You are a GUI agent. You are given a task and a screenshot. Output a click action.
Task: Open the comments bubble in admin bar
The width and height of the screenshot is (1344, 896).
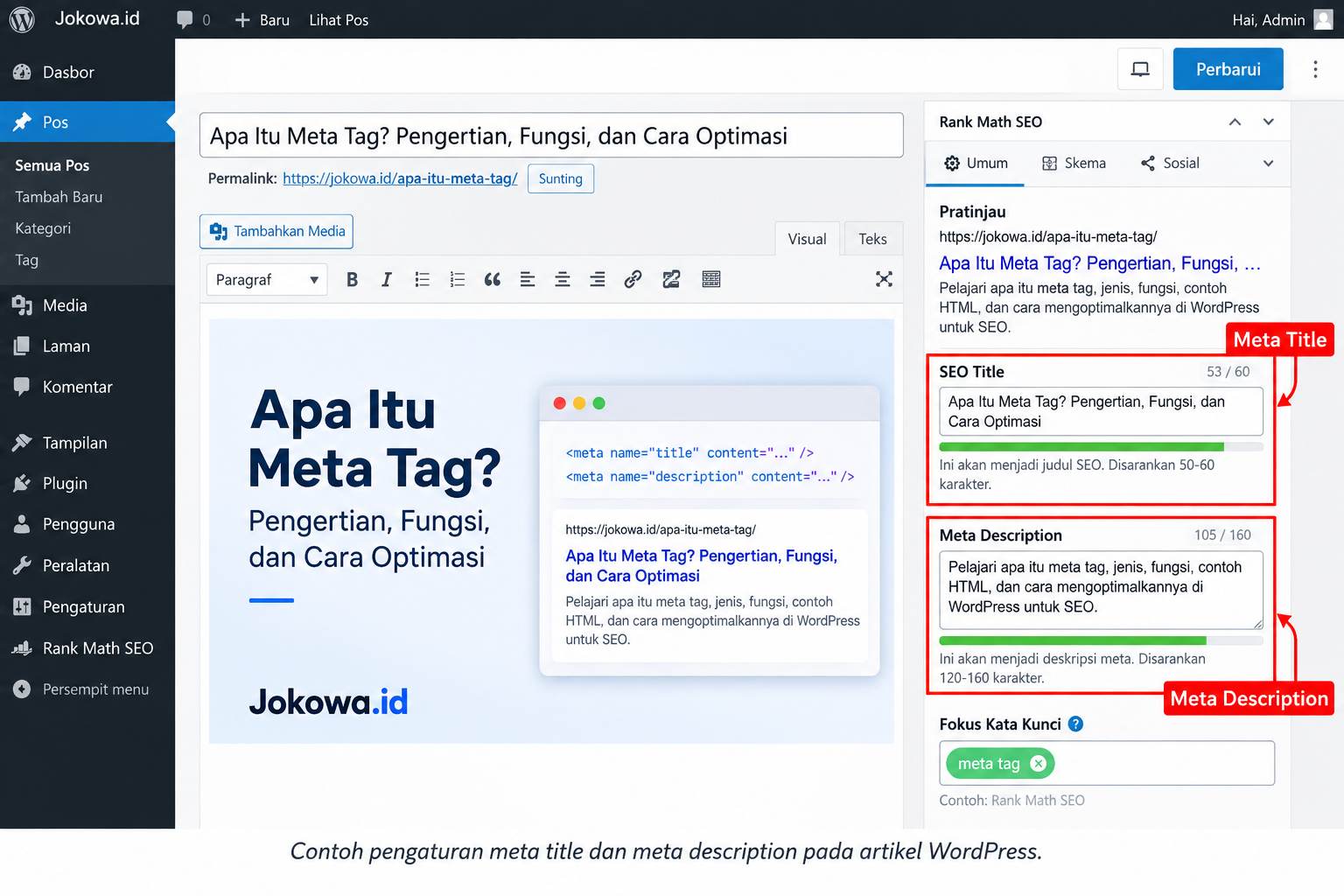coord(185,20)
